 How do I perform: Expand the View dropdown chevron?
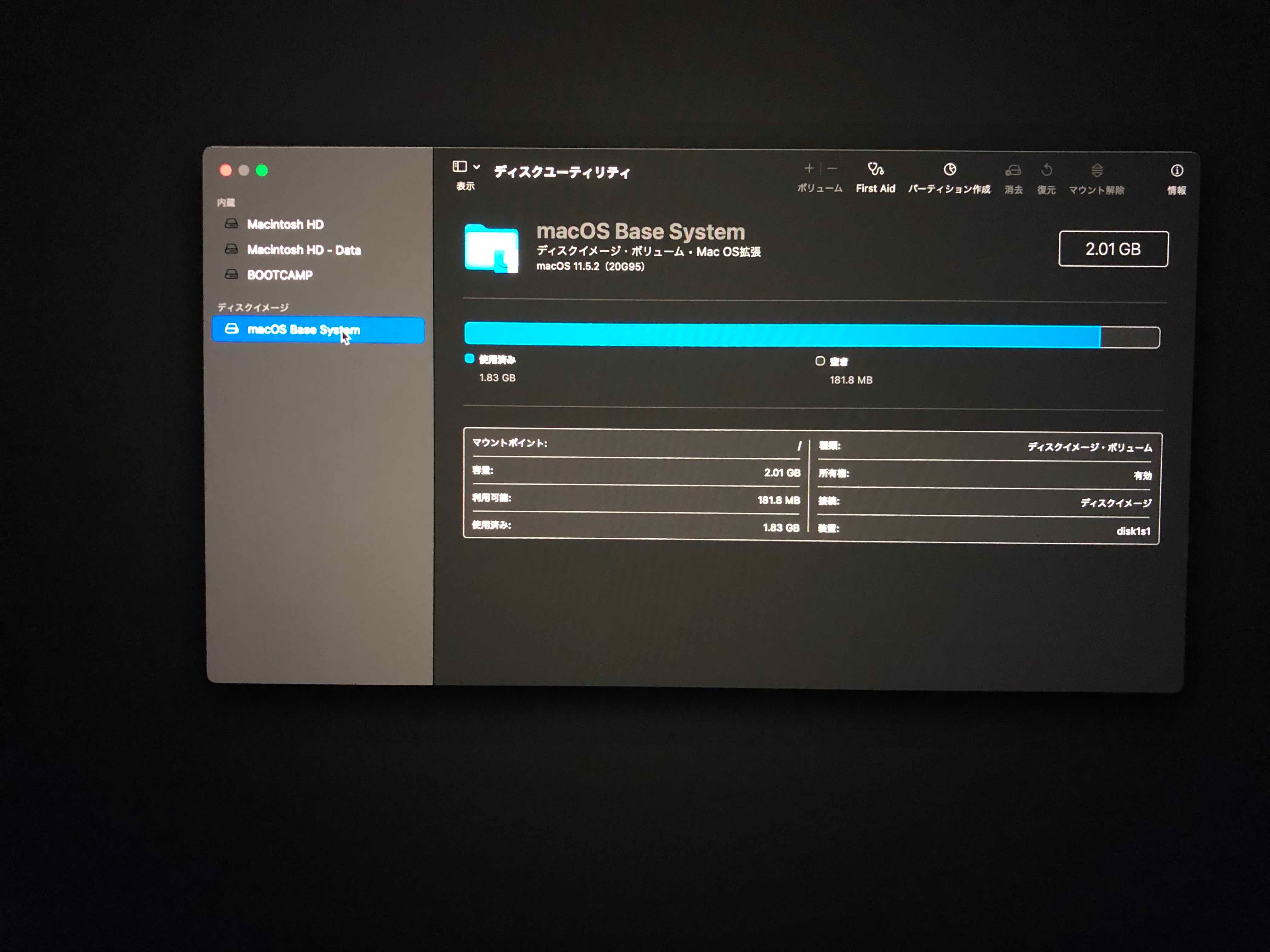click(477, 167)
